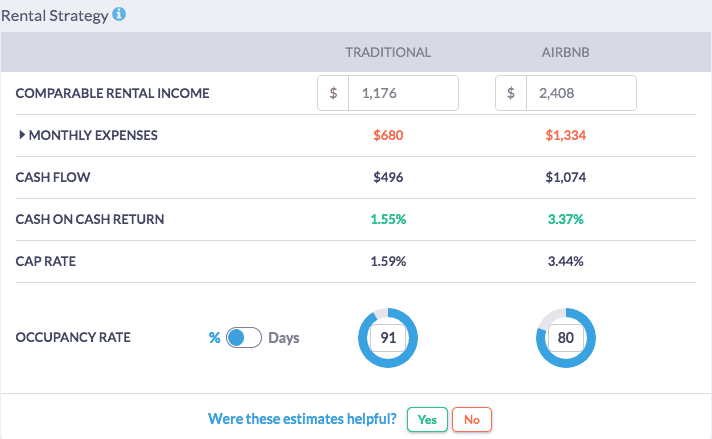Toggle occupancy rate between % and Days
The height and width of the screenshot is (439, 712).
coord(243,338)
